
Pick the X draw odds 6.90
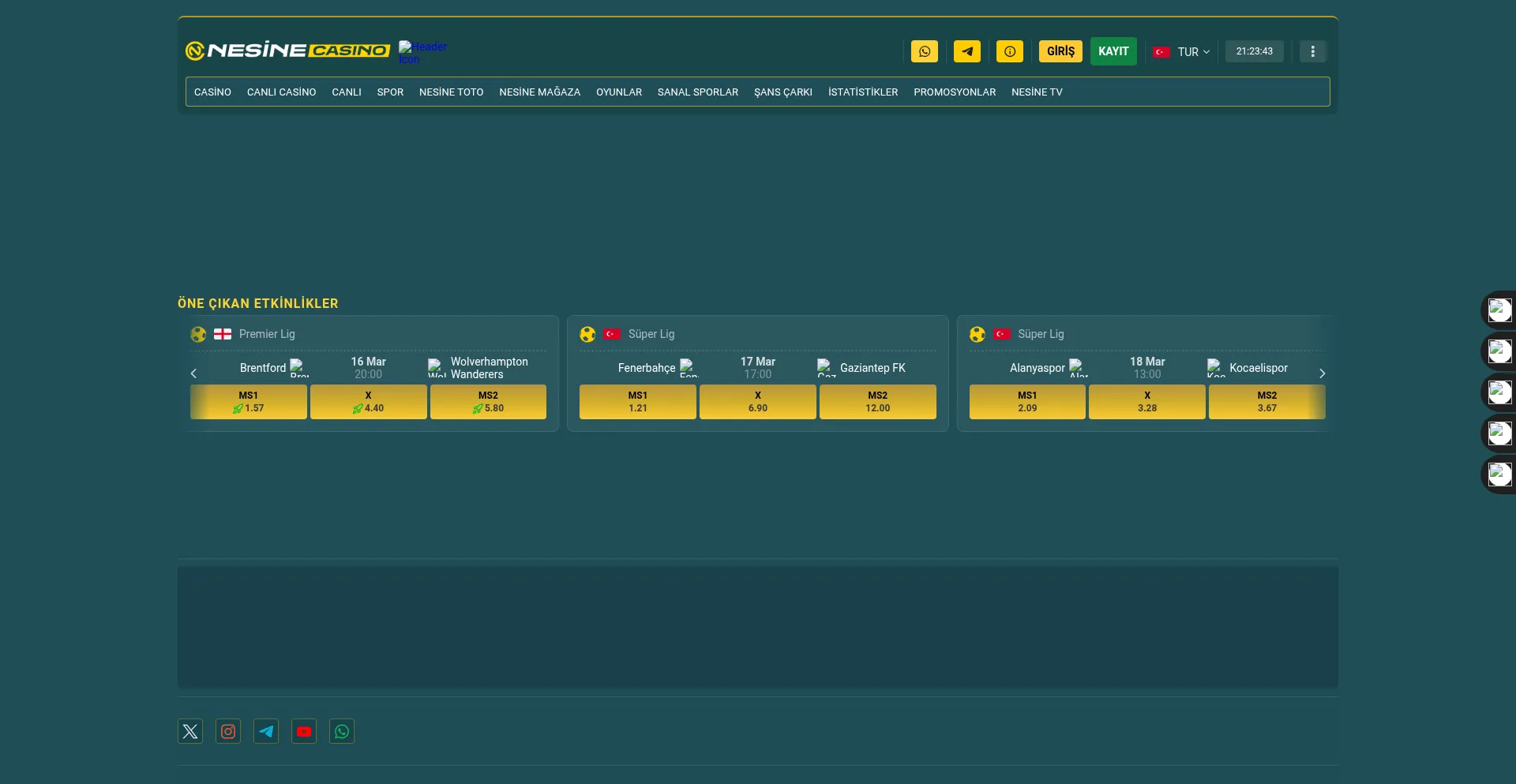coord(758,402)
